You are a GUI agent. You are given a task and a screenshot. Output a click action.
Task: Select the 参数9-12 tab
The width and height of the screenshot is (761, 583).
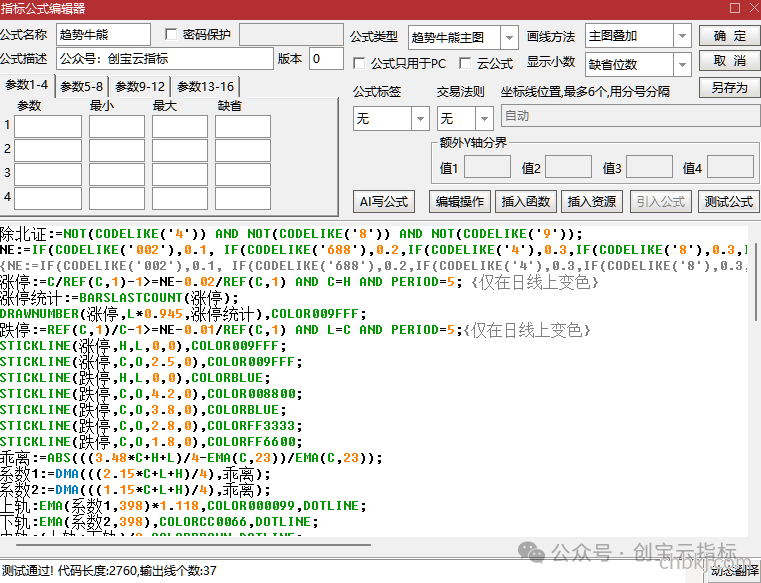tap(140, 87)
